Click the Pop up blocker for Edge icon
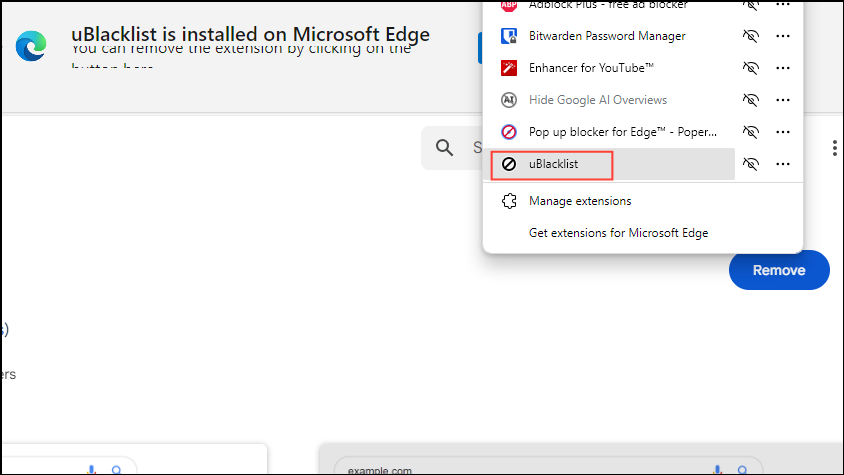The image size is (844, 475). click(509, 132)
